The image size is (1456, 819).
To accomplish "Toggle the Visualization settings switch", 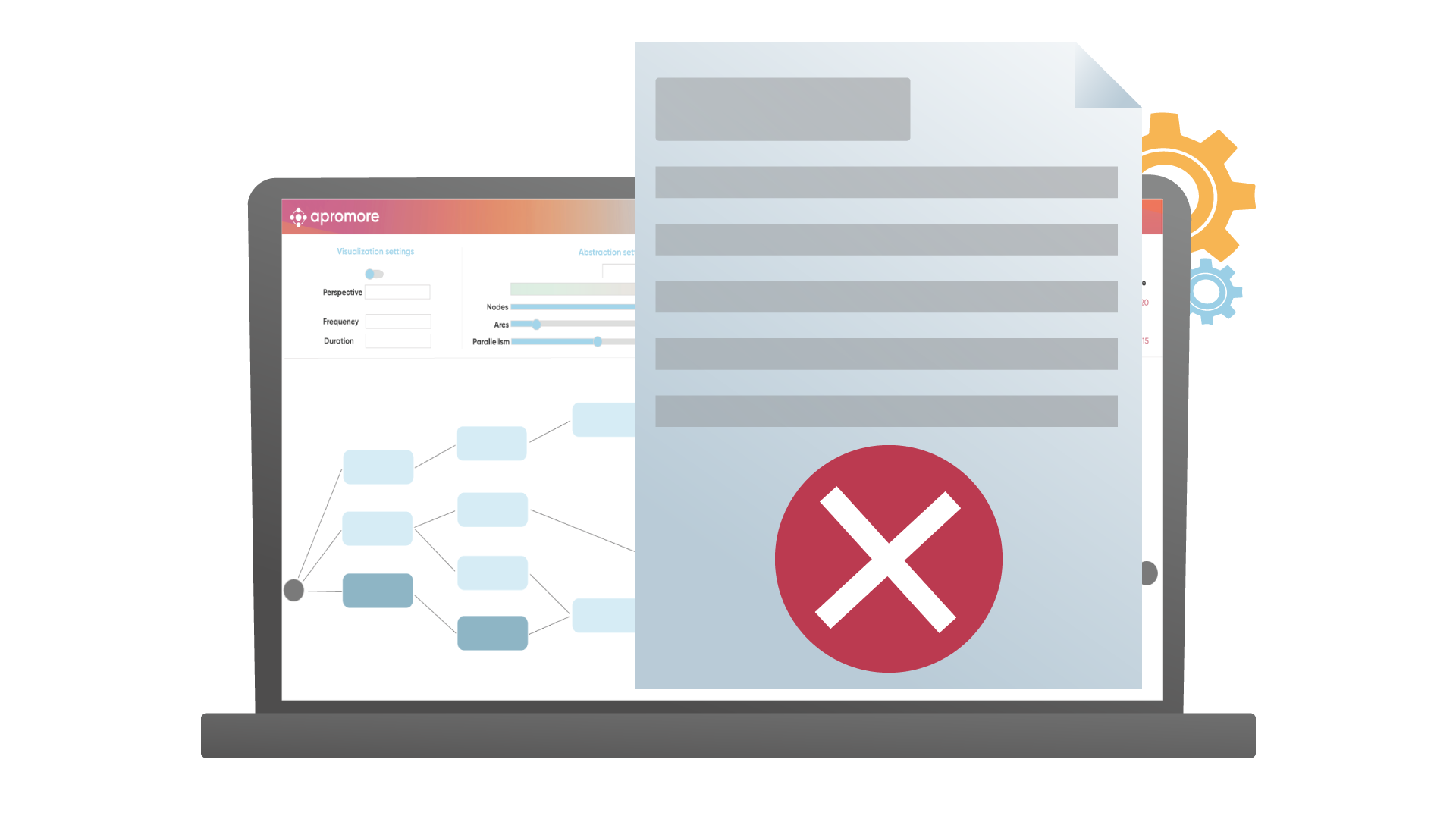I will coord(372,273).
